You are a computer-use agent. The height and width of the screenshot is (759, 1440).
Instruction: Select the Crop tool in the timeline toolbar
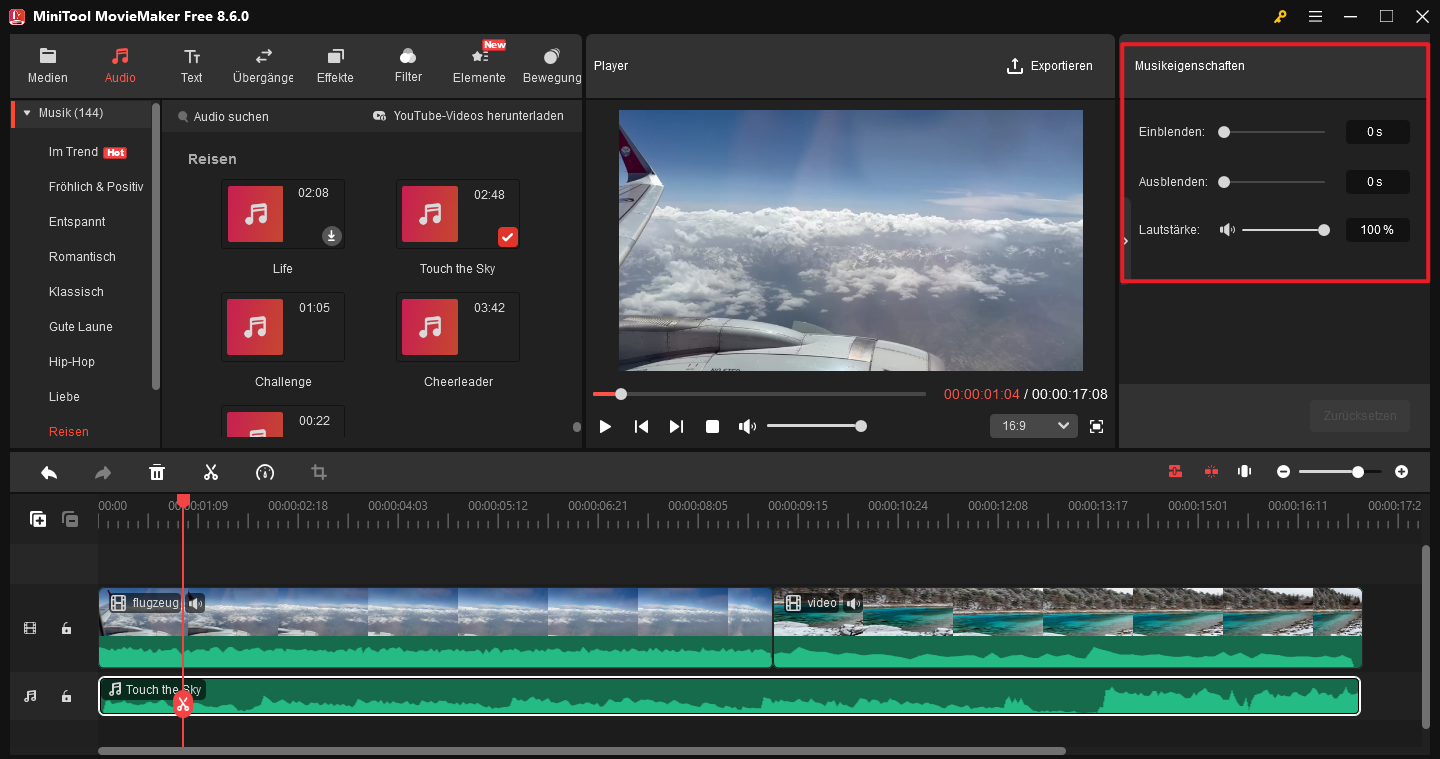[x=318, y=471]
